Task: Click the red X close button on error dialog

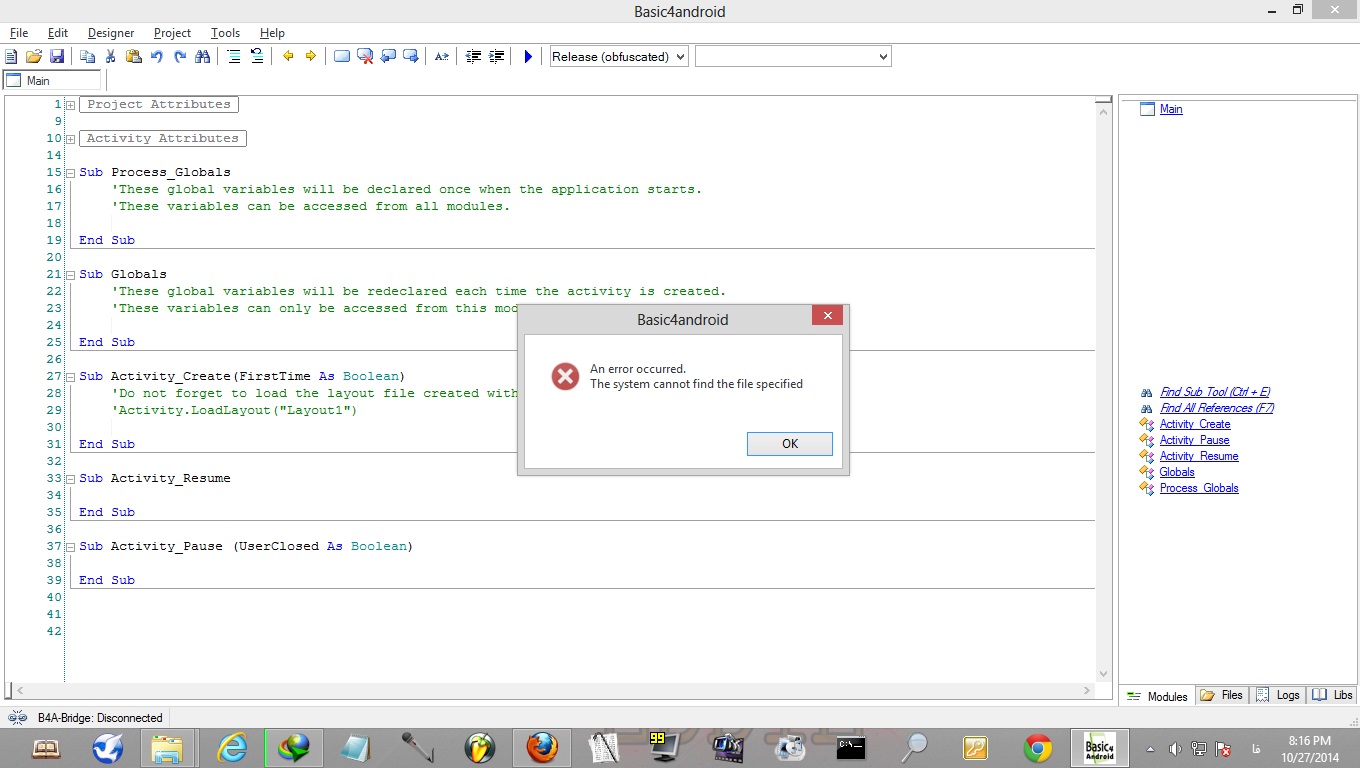Action: tap(826, 317)
